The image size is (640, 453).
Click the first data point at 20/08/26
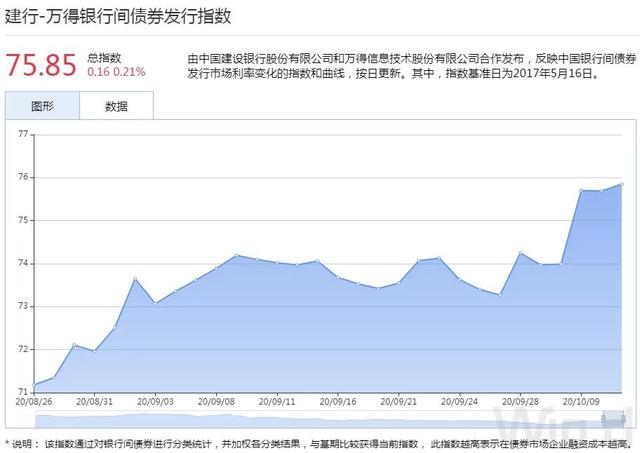(x=34, y=385)
